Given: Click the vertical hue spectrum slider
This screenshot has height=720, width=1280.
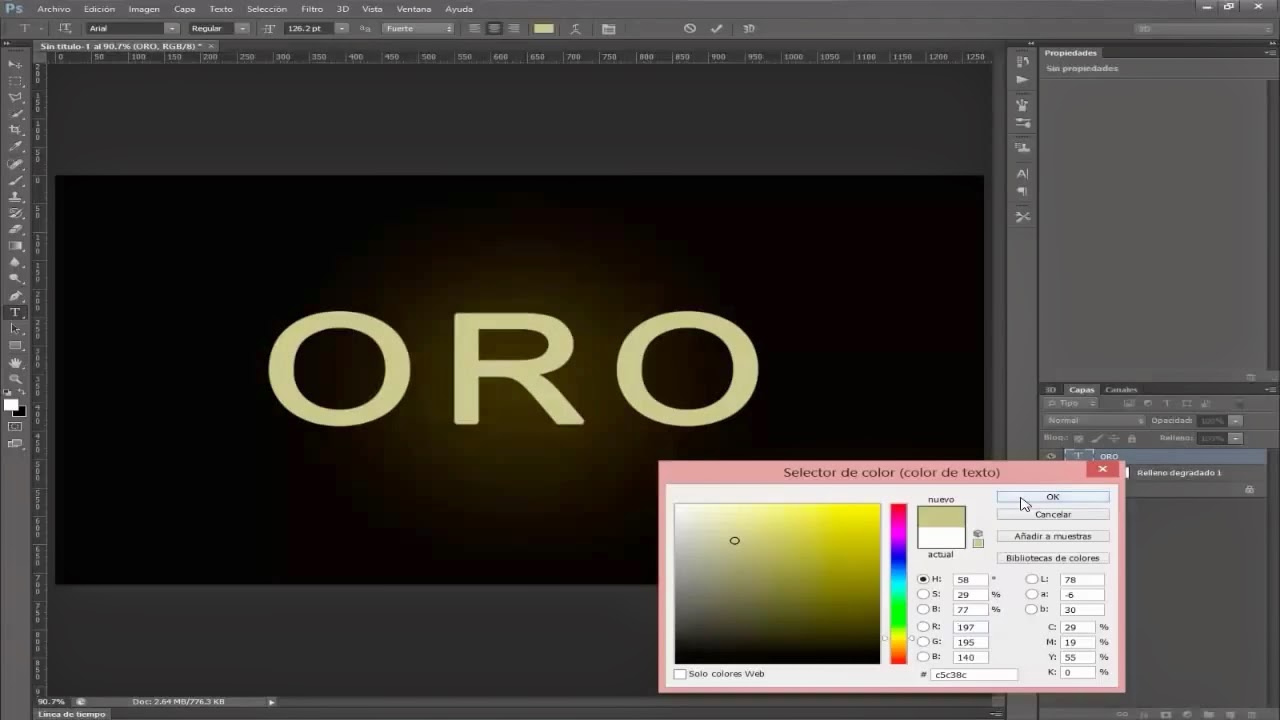Looking at the screenshot, I should tap(899, 583).
